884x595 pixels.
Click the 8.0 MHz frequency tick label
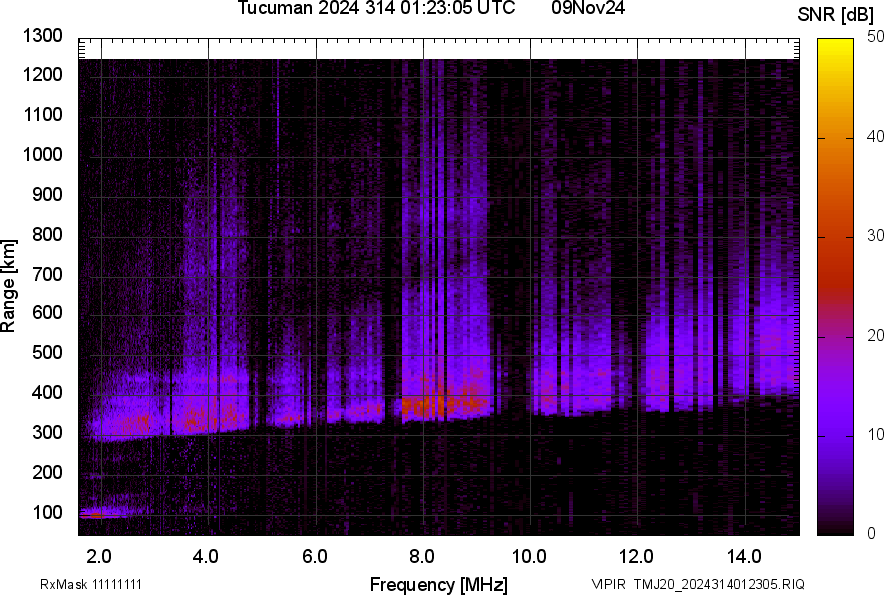pos(422,555)
